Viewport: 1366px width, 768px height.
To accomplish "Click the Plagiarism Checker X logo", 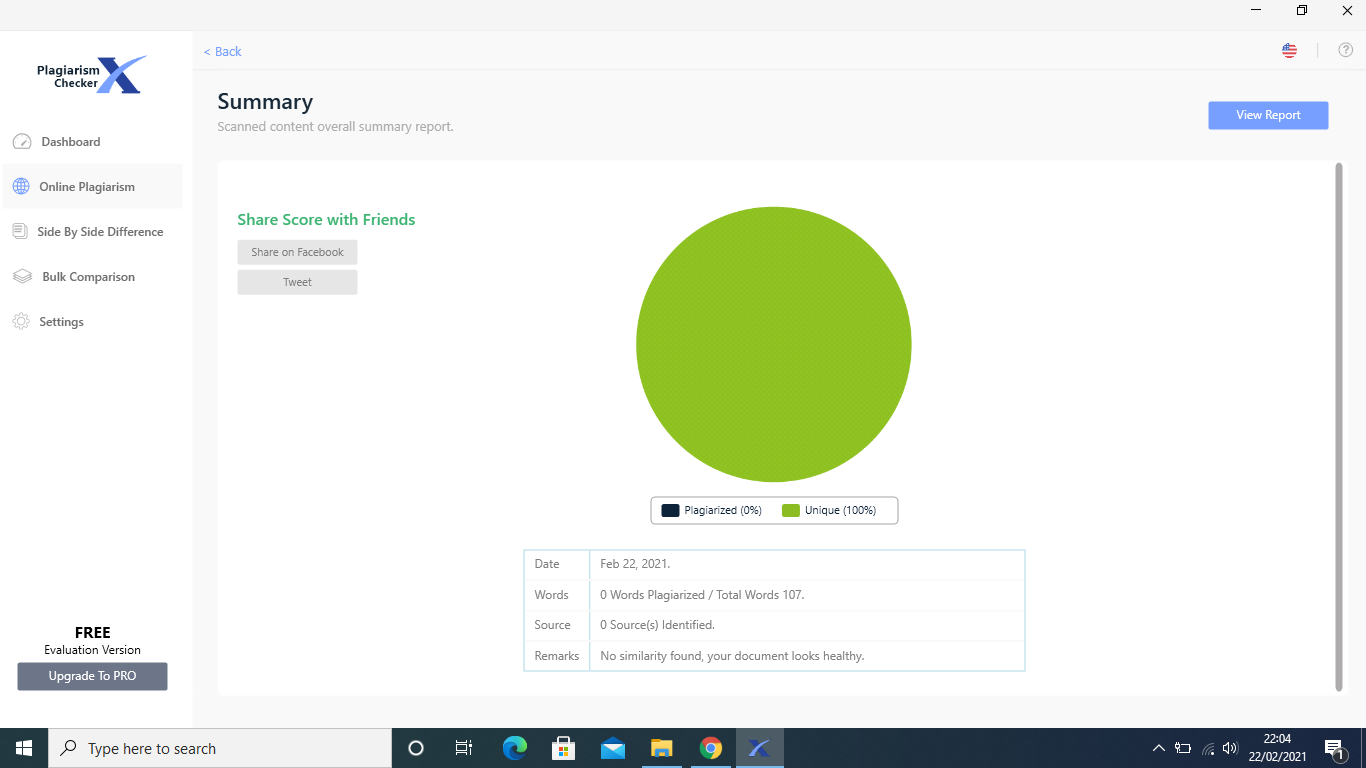I will 92,75.
